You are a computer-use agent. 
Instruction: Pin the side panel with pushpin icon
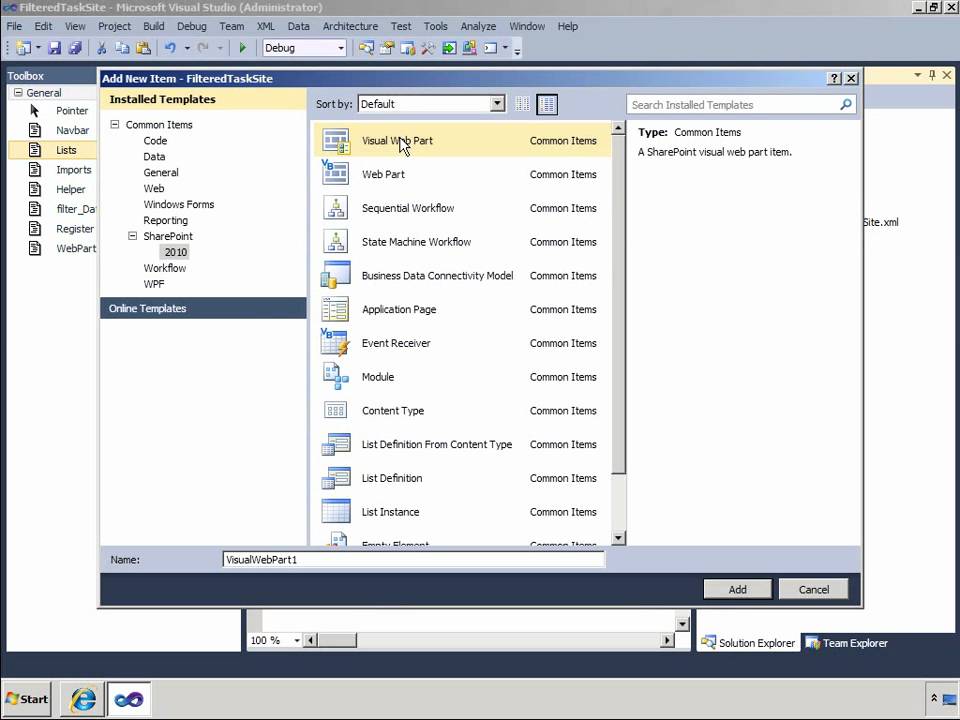tap(932, 75)
